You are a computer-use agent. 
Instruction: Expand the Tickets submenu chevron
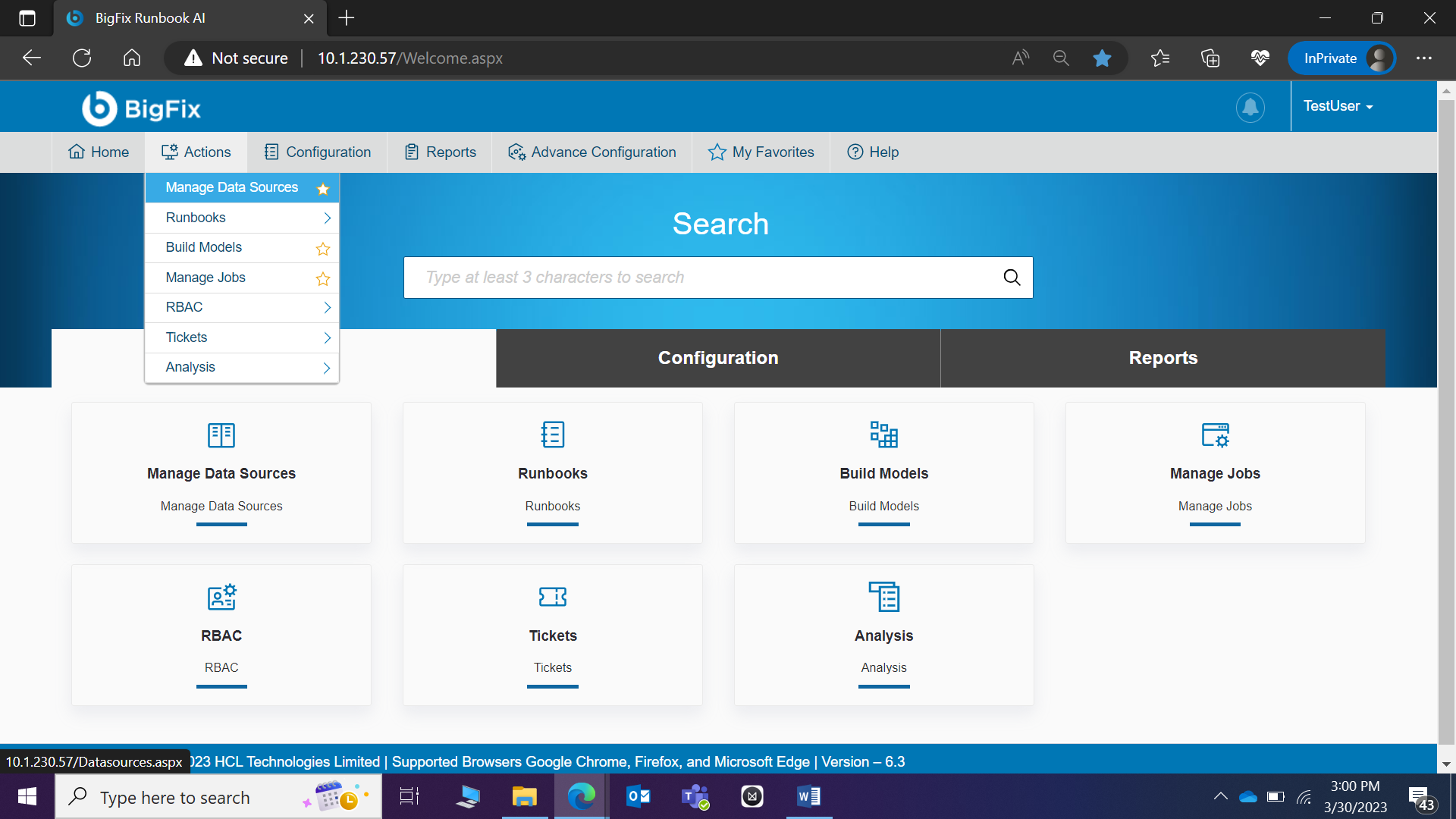click(327, 338)
